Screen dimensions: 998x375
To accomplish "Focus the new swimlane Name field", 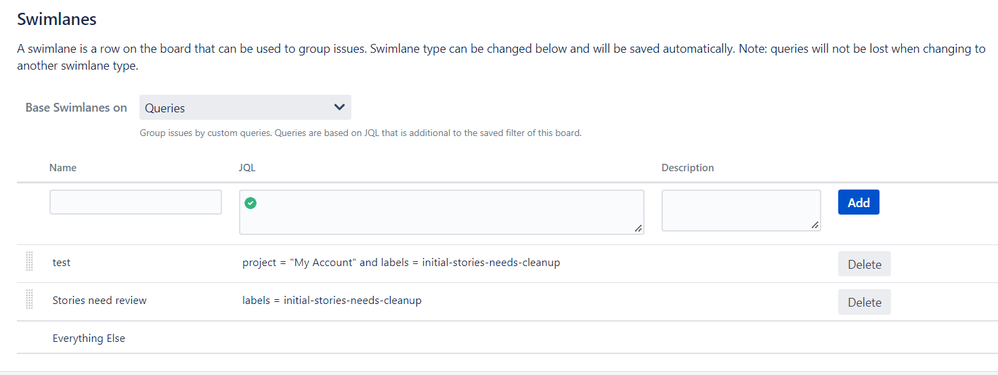I will pyautogui.click(x=136, y=202).
